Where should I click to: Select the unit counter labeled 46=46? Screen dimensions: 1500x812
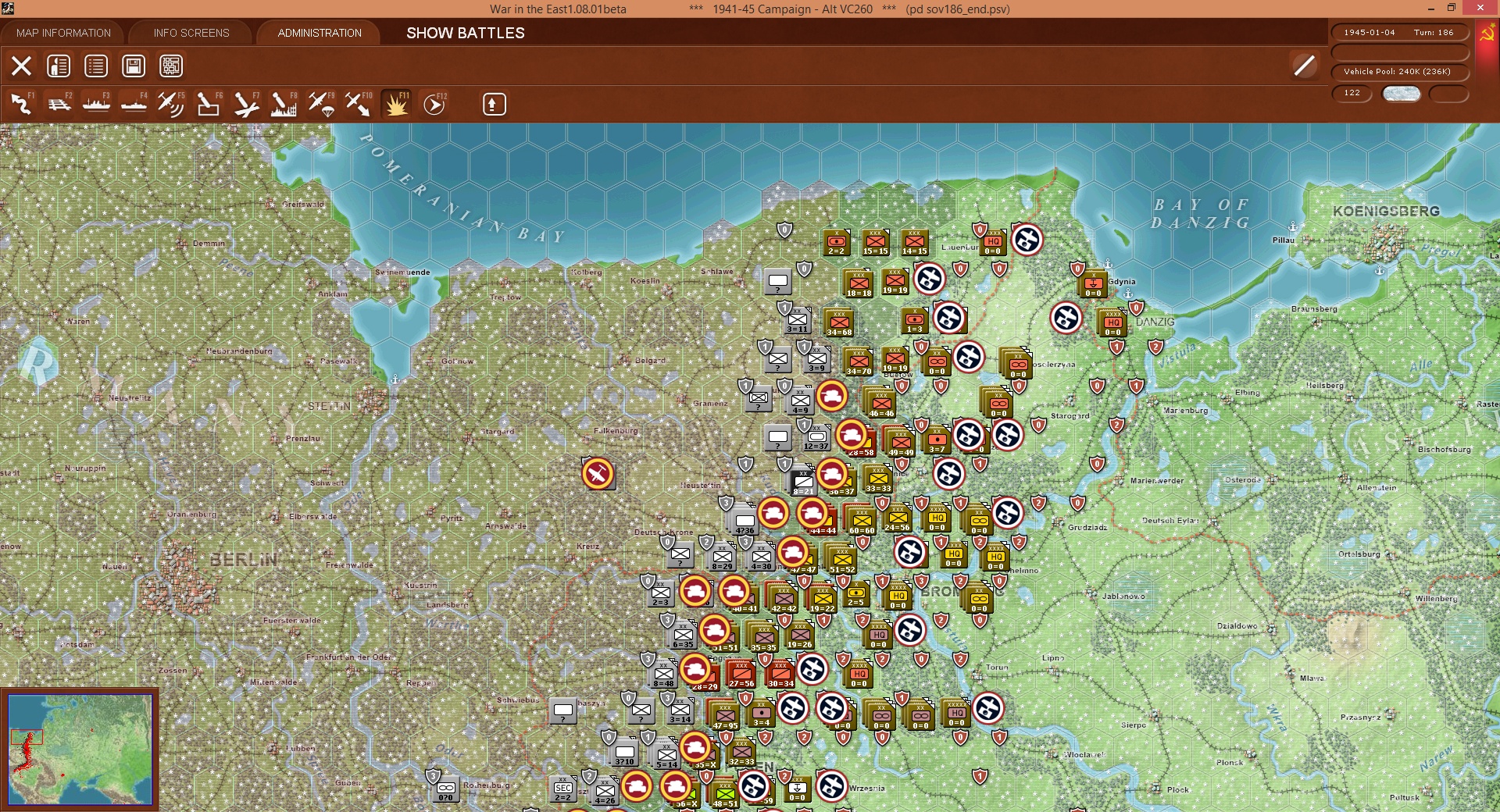(x=881, y=404)
